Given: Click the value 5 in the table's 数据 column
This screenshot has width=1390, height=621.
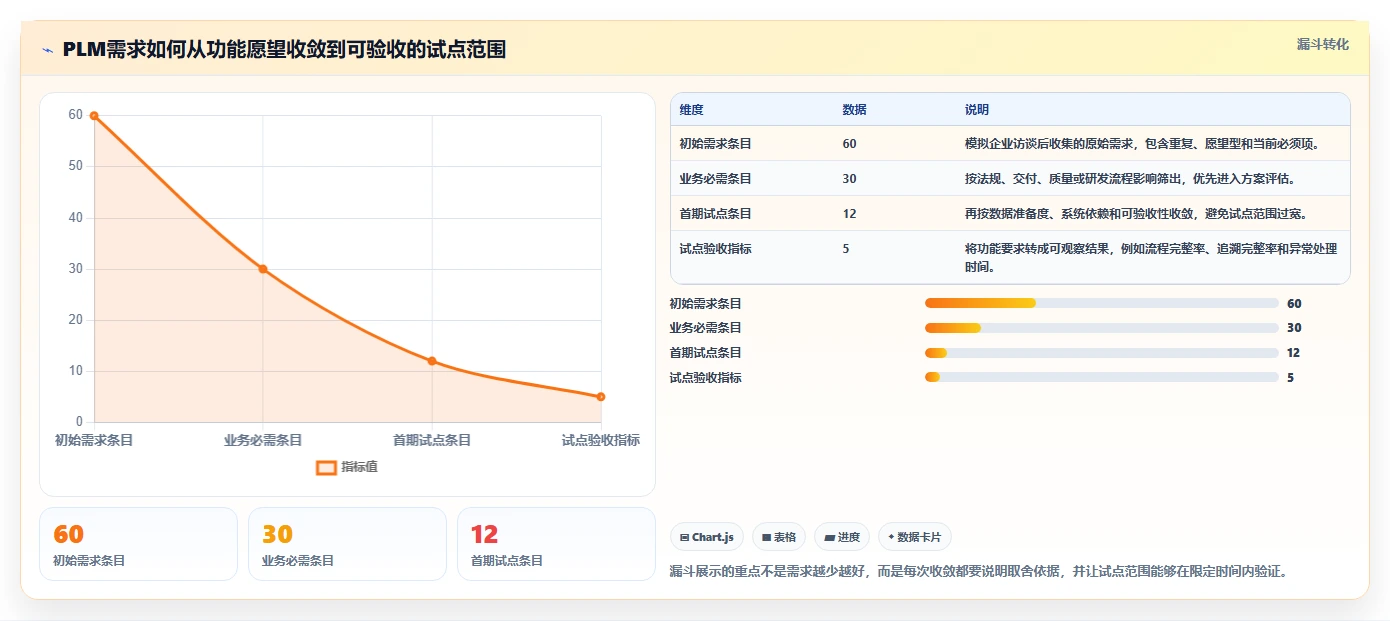Looking at the screenshot, I should pos(846,249).
